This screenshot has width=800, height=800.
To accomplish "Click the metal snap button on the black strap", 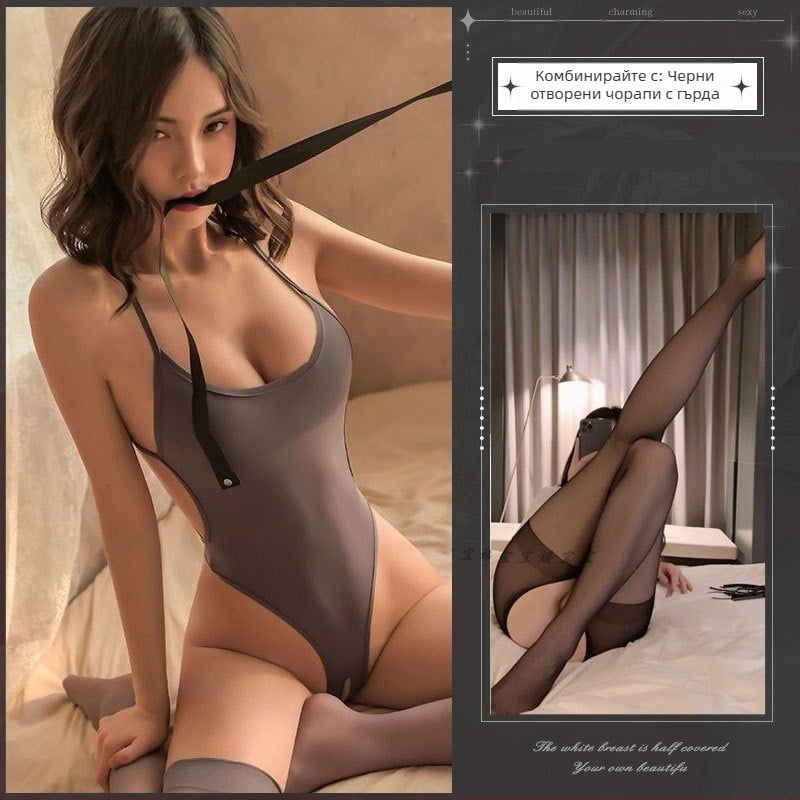I will click(230, 484).
